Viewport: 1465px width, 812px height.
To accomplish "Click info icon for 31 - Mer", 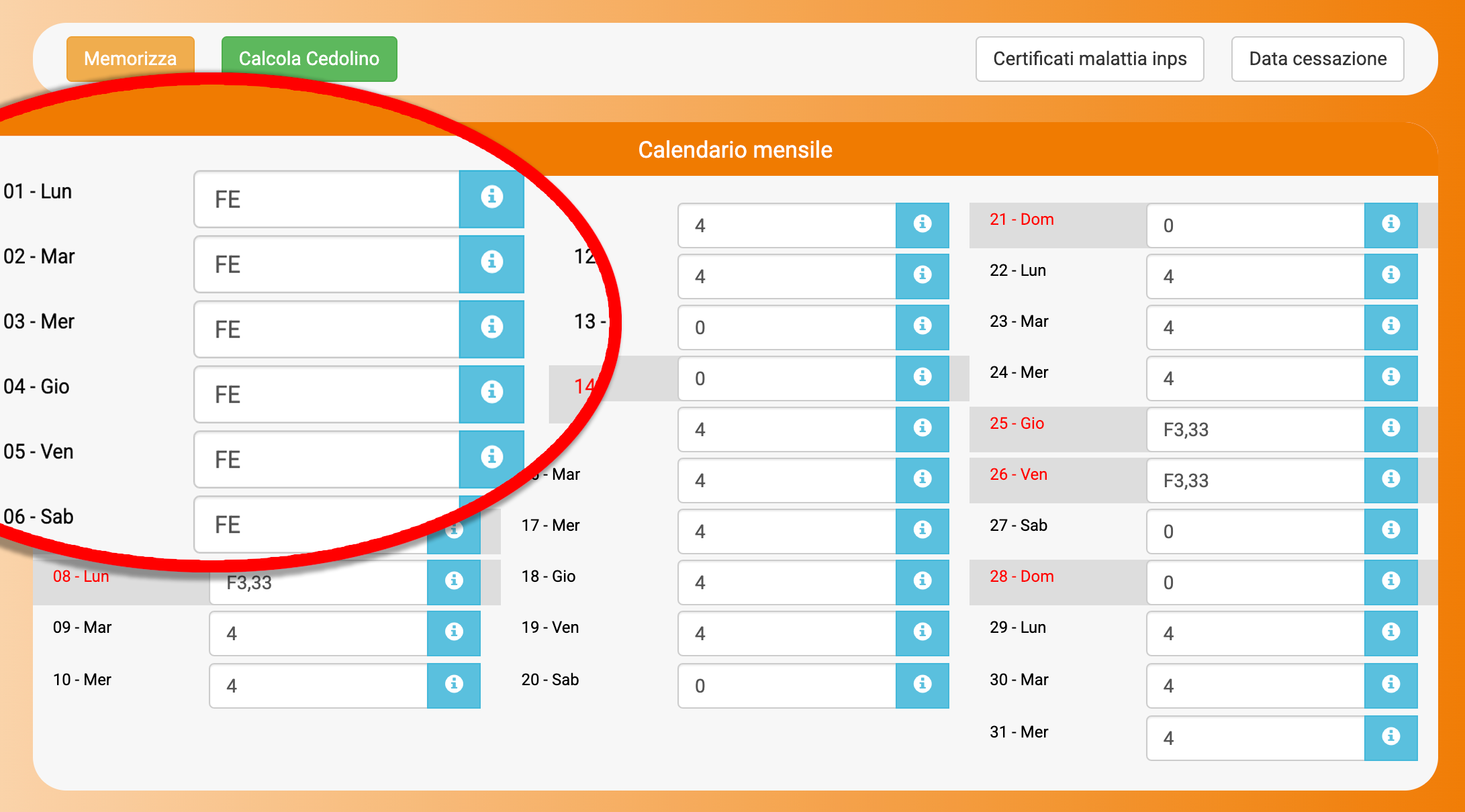I will click(x=1390, y=737).
